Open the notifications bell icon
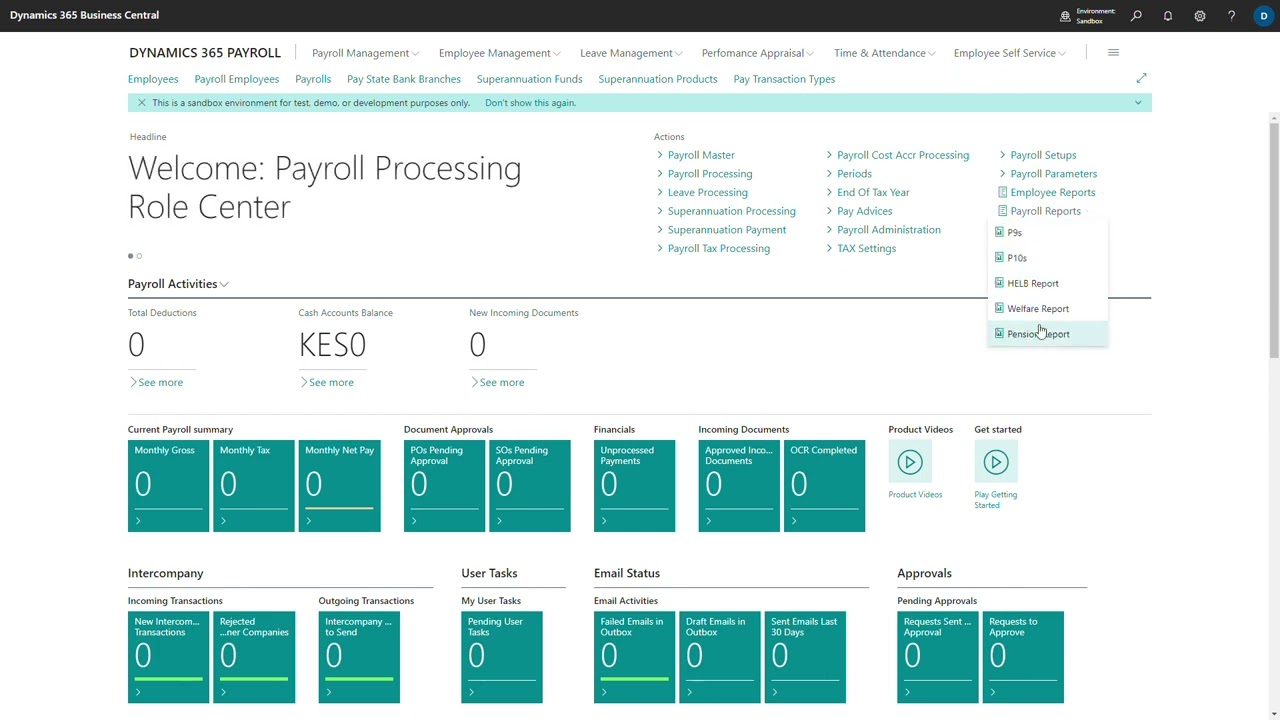The image size is (1280, 720). [1168, 16]
